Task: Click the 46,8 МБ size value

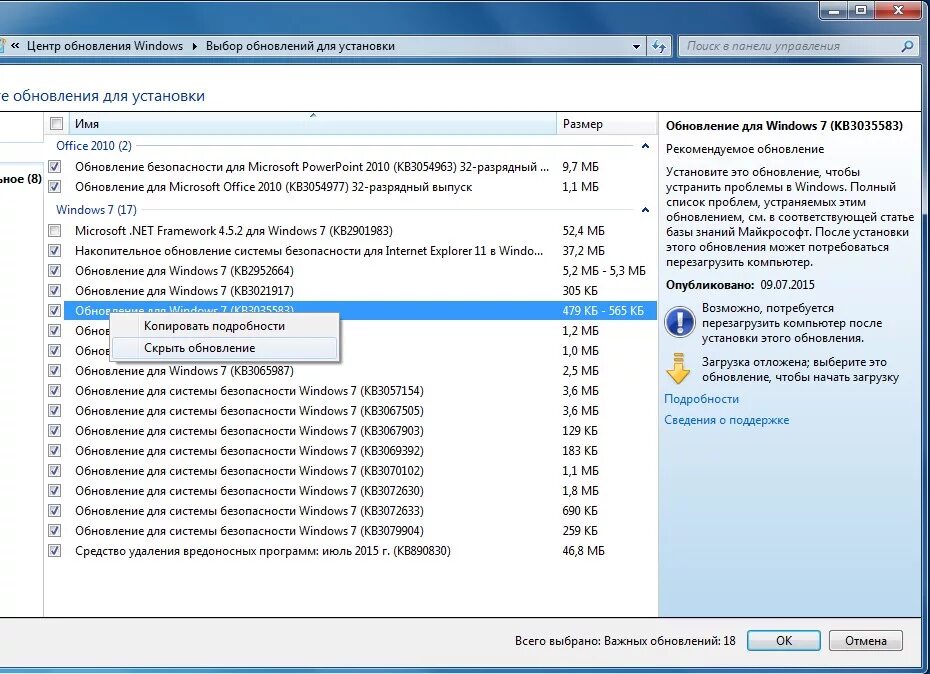Action: (584, 551)
